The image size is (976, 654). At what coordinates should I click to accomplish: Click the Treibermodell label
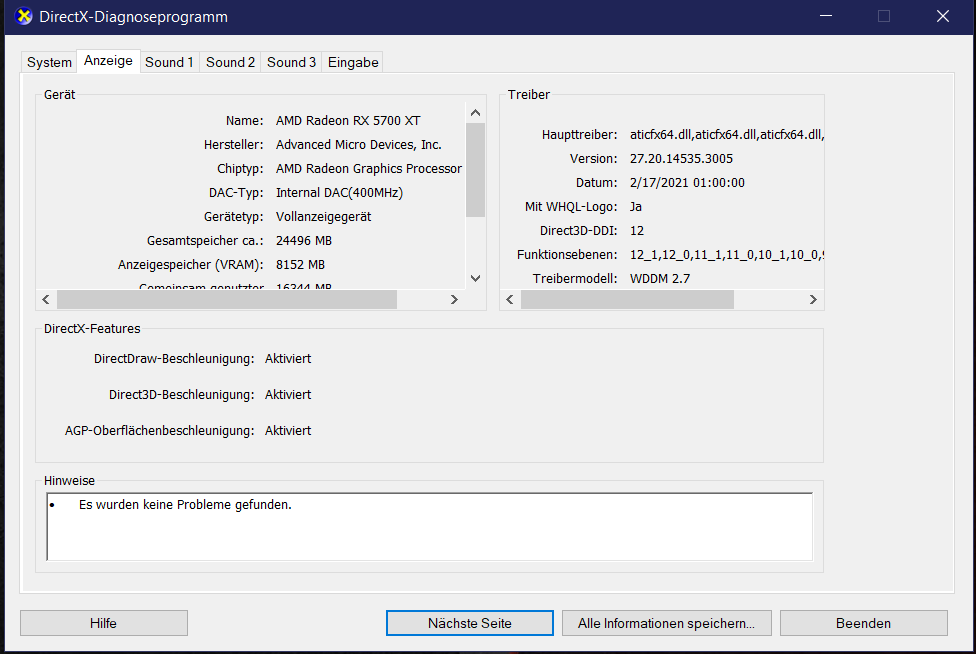575,279
